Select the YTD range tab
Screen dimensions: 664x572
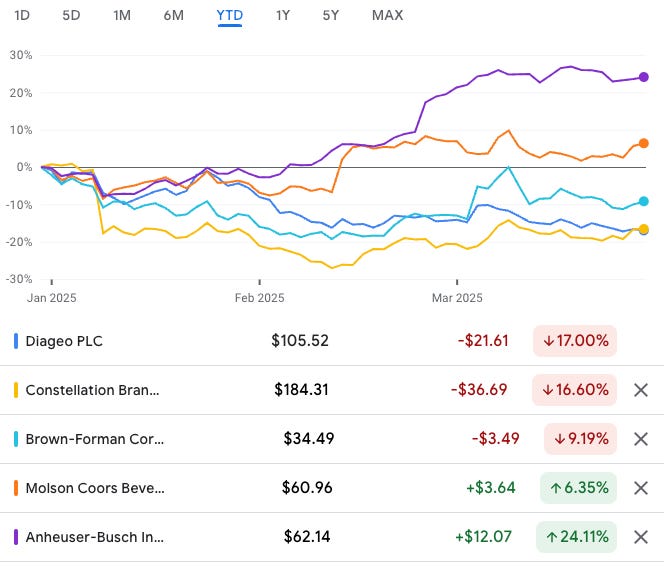coord(230,16)
